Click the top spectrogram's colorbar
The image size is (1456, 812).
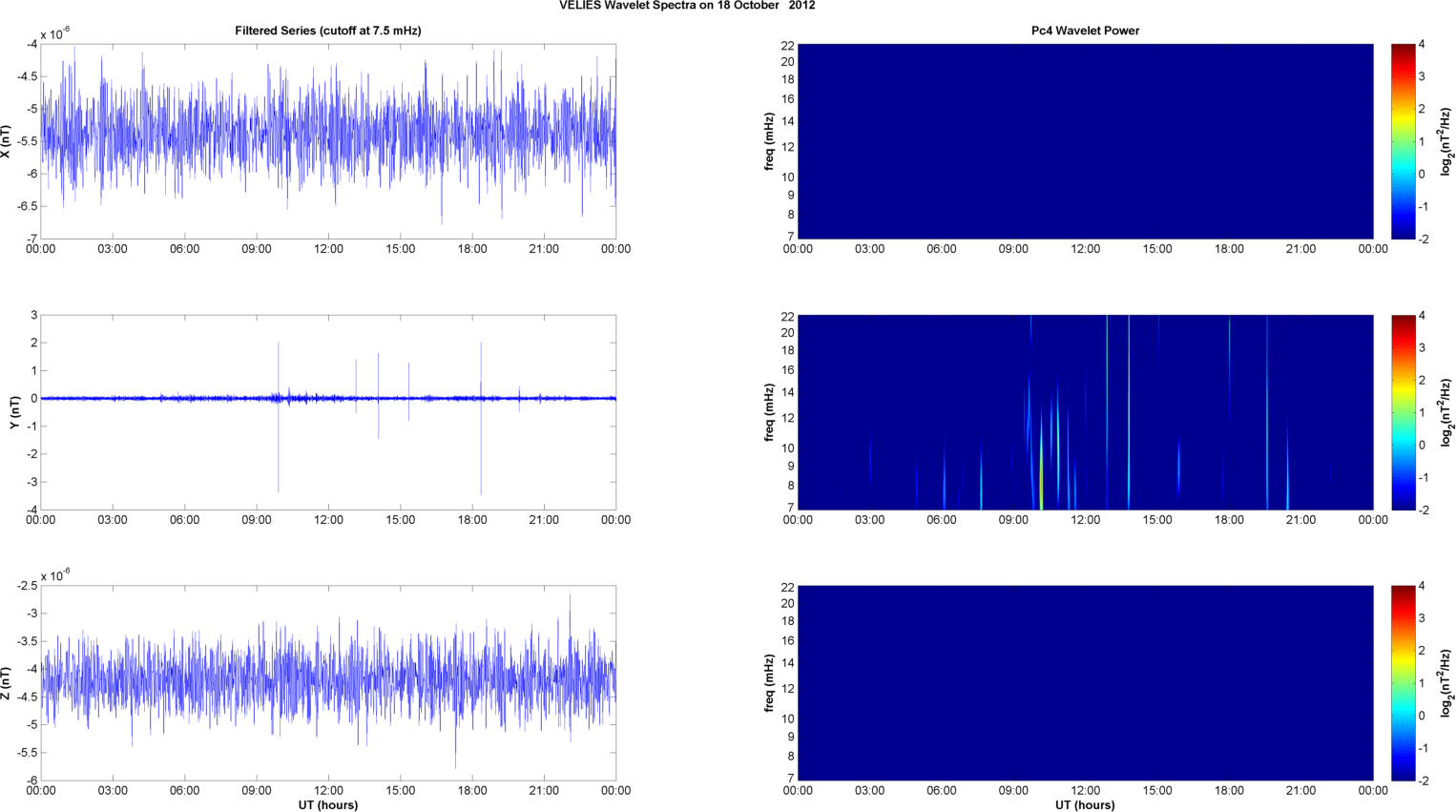(1403, 140)
